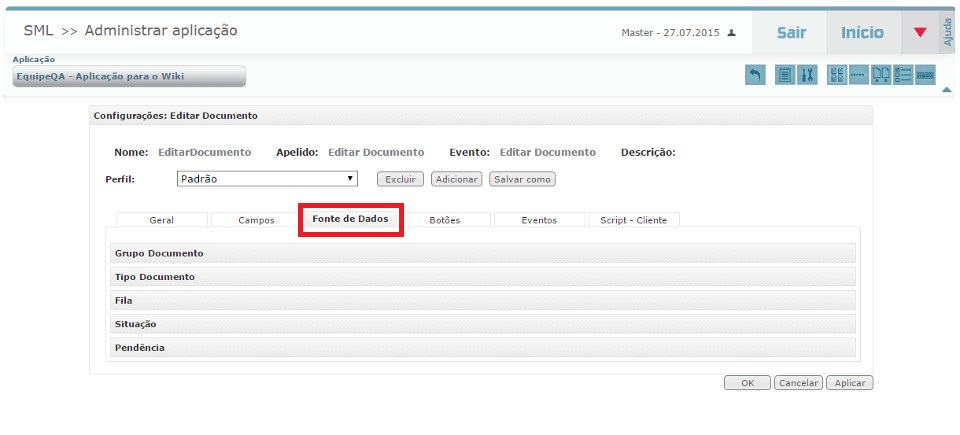Collapse header with small blue up arrow
Screen dimensions: 960x435
947,90
